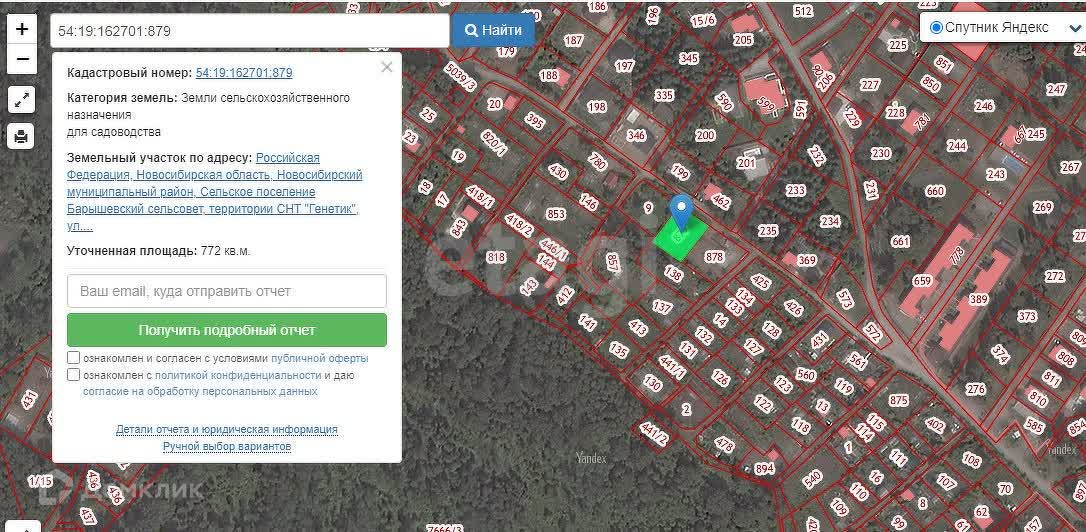This screenshot has width=1086, height=532.
Task: Select parcel labeled 235 on map
Action: 767,231
